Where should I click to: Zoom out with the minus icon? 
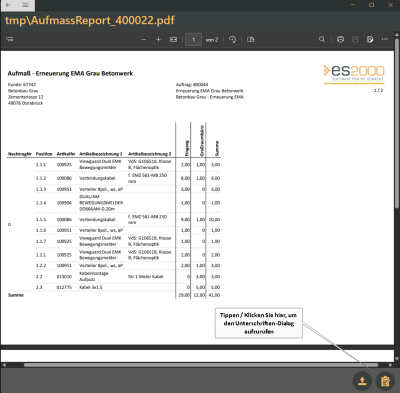pyautogui.click(x=144, y=40)
